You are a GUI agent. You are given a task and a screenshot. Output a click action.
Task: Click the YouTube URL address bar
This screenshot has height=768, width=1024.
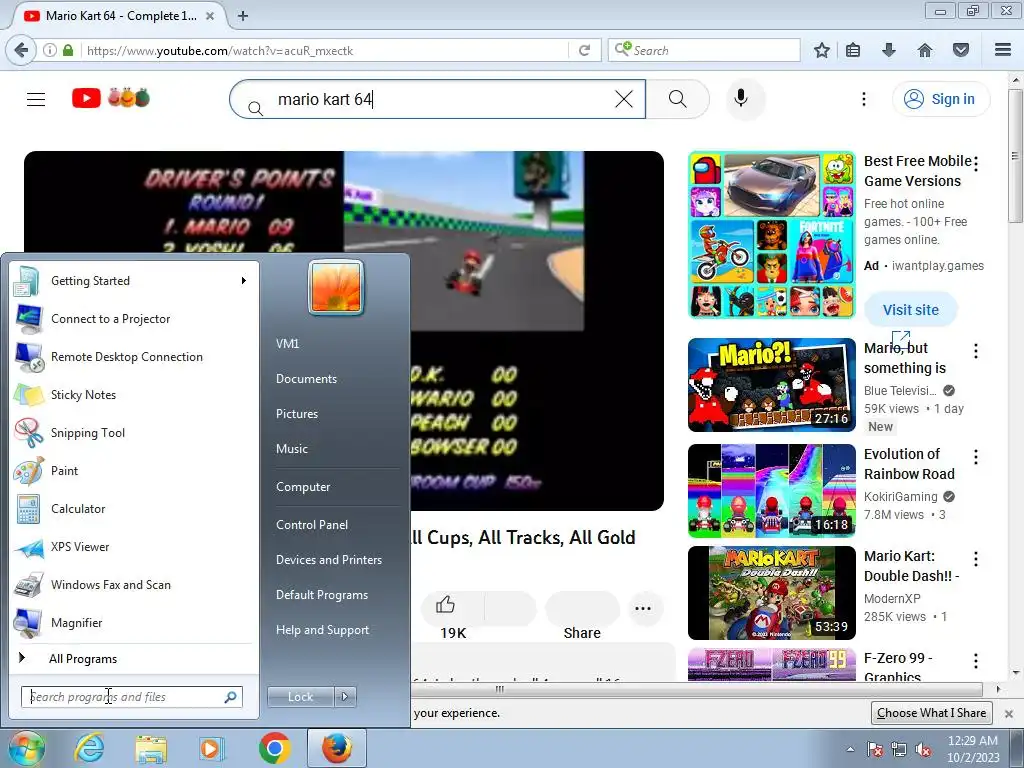(323, 50)
